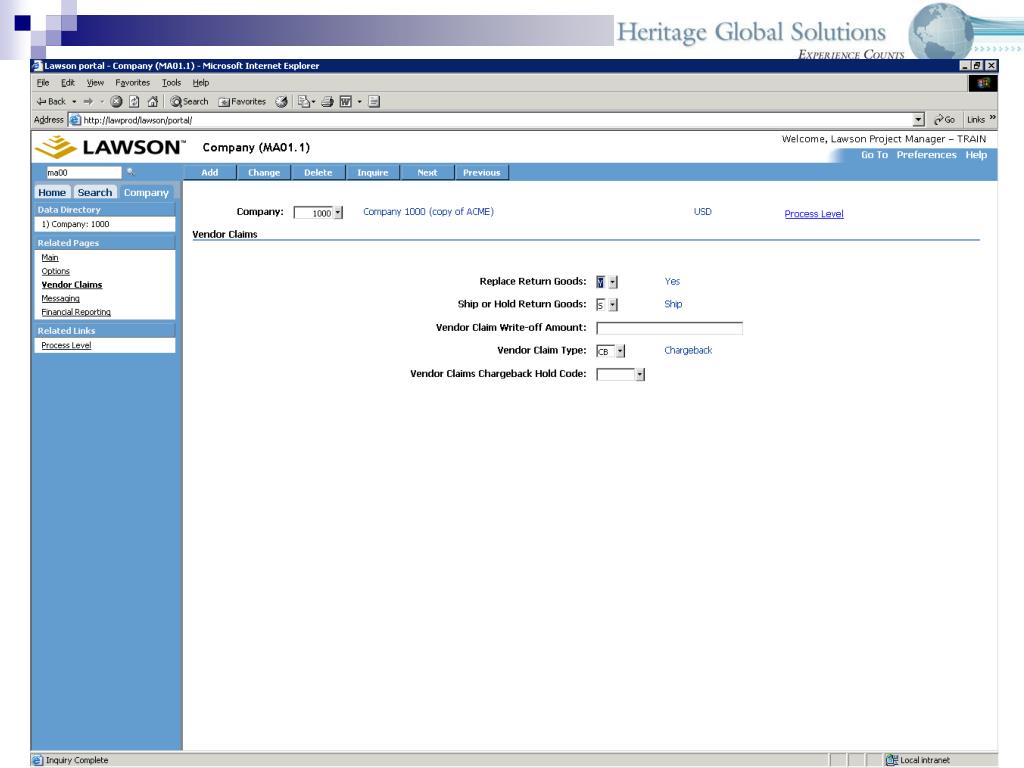This screenshot has width=1024, height=768.
Task: Open the File menu
Action: click(x=43, y=83)
